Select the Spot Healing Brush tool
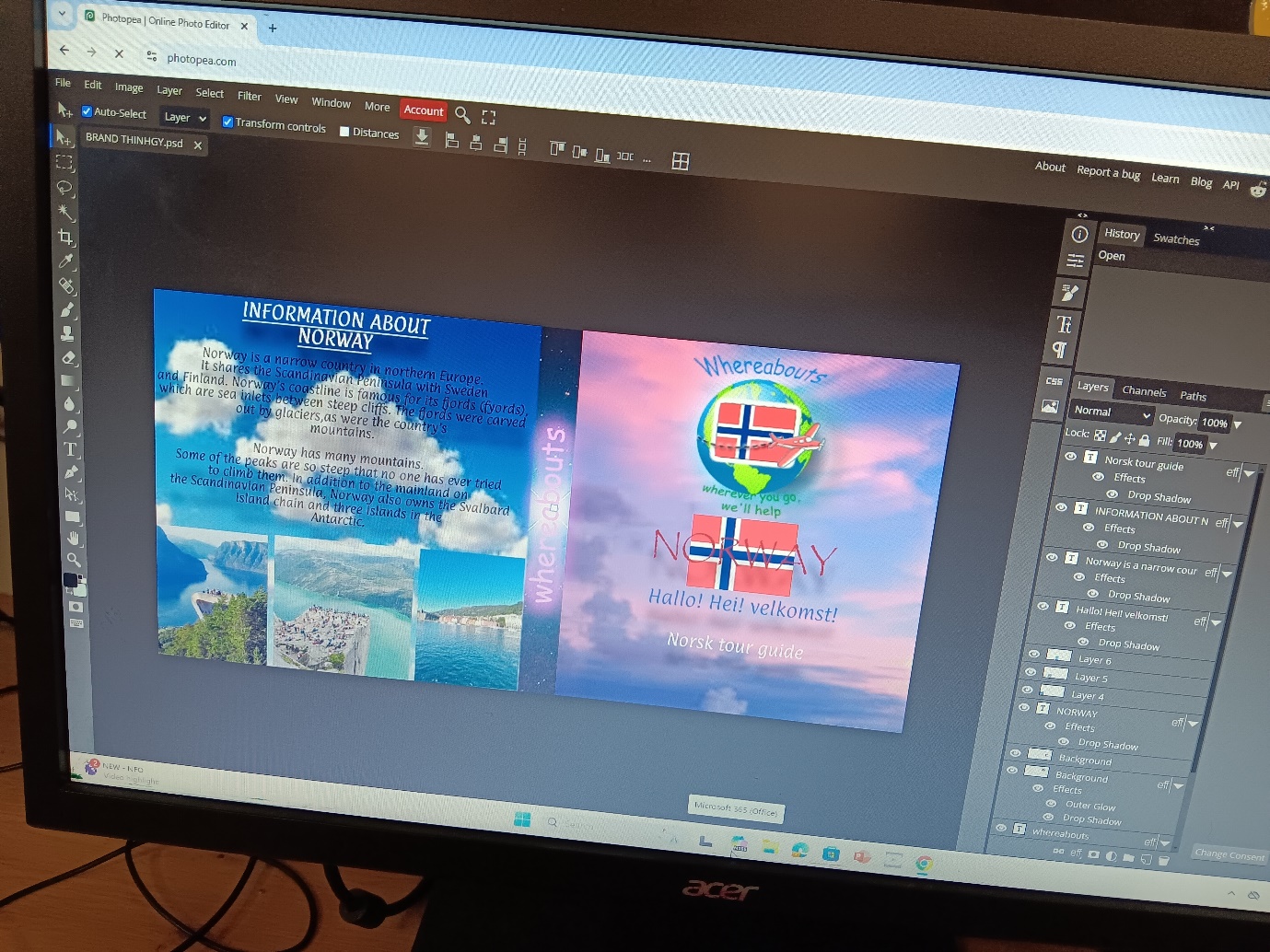The height and width of the screenshot is (952, 1270). point(66,285)
